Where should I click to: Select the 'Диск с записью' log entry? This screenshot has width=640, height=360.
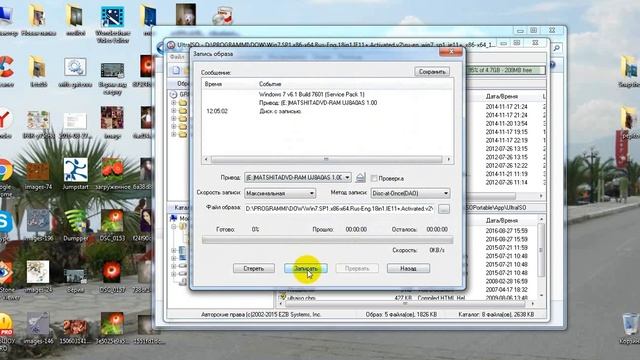[280, 111]
